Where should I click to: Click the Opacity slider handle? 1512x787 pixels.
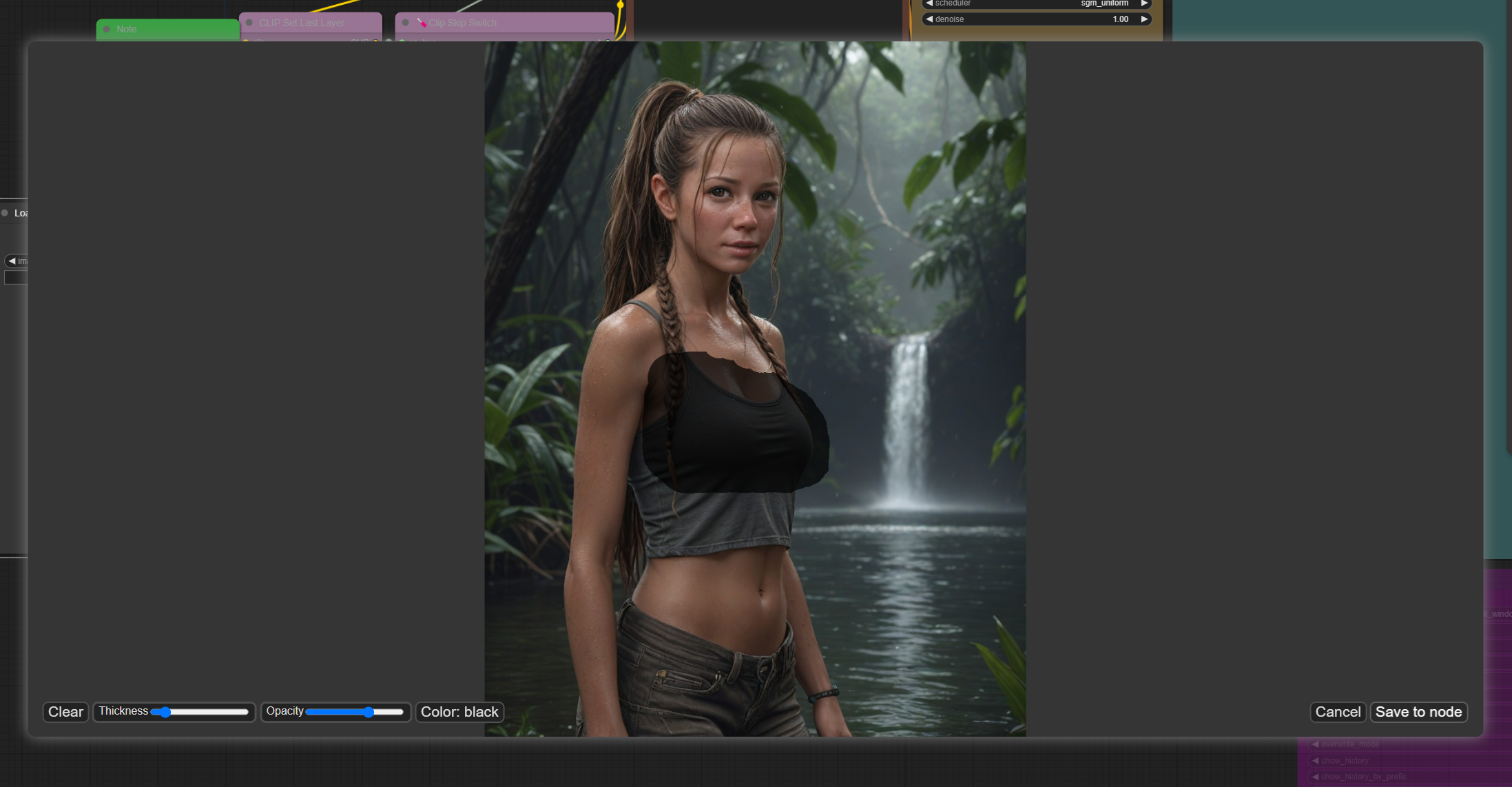369,712
